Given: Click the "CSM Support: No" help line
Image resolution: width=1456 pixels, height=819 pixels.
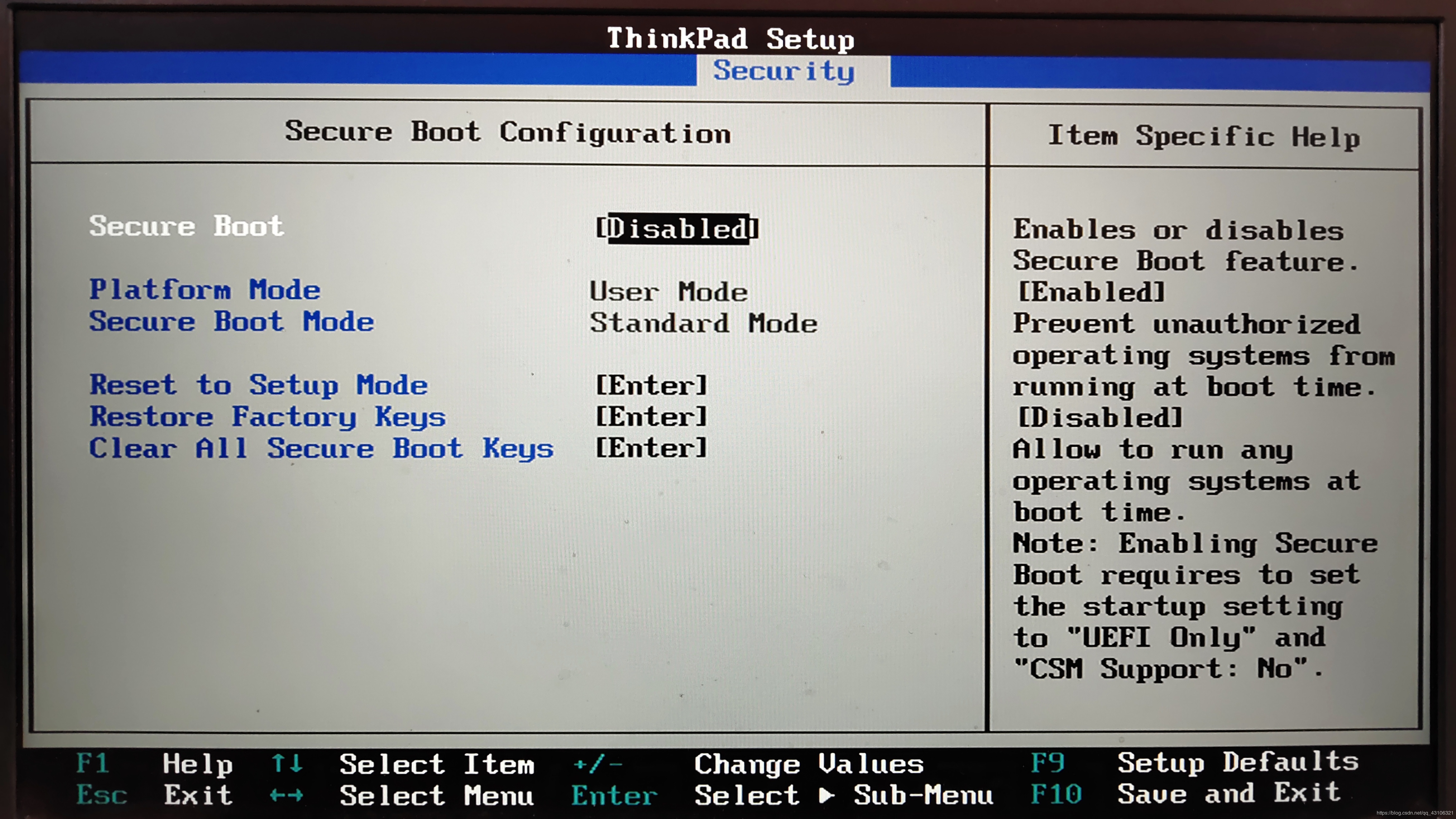Looking at the screenshot, I should [x=1168, y=669].
